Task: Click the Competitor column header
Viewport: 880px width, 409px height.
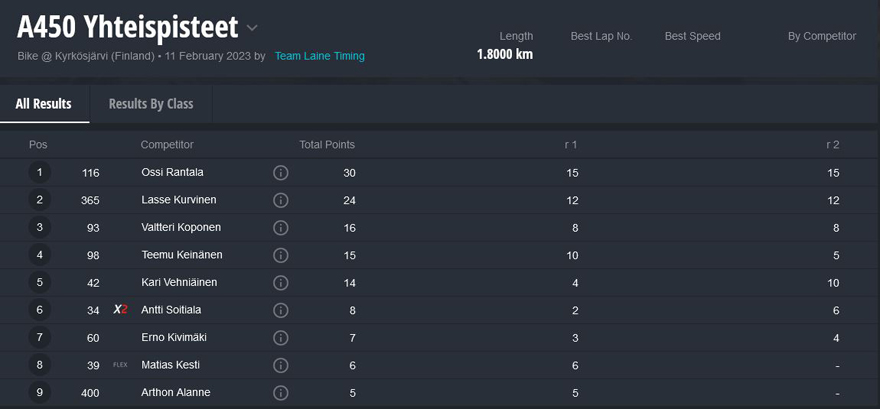Action: (167, 145)
